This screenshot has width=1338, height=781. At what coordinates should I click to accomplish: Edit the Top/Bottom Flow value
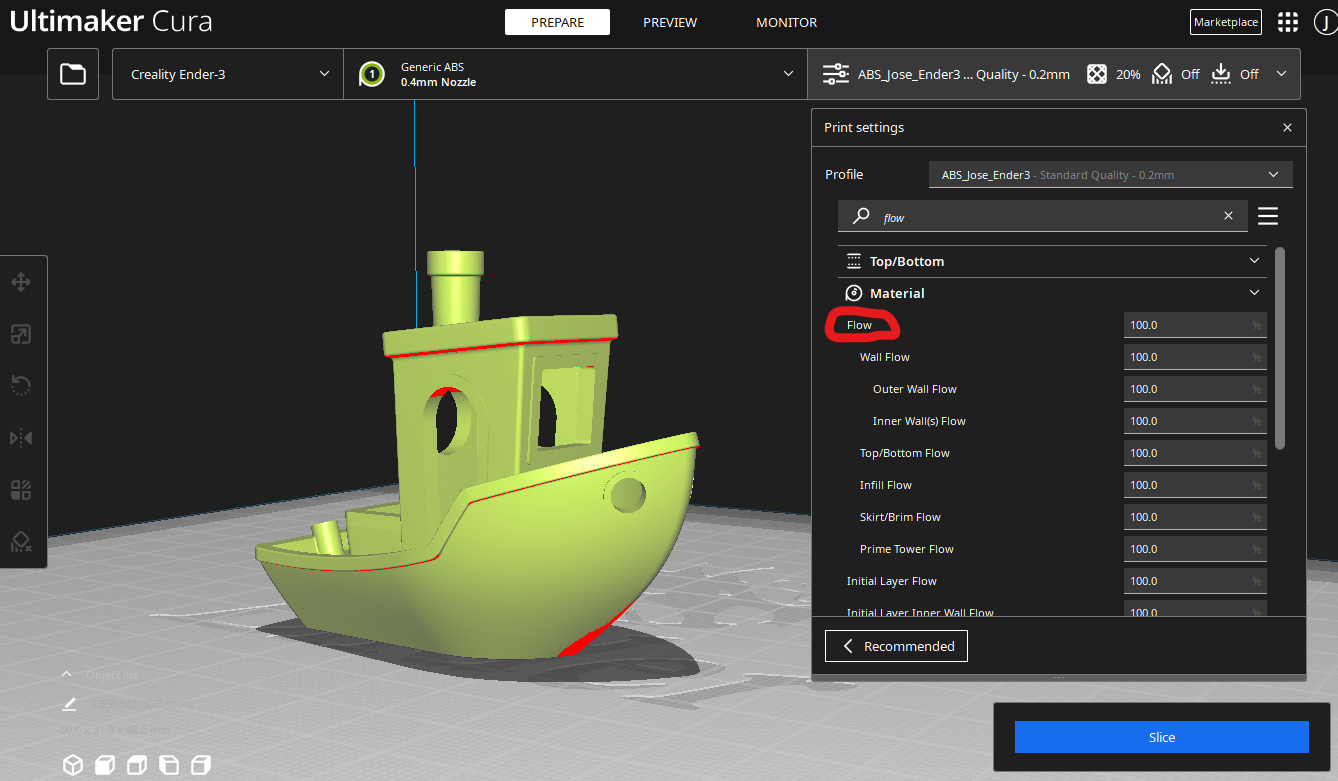point(1195,453)
